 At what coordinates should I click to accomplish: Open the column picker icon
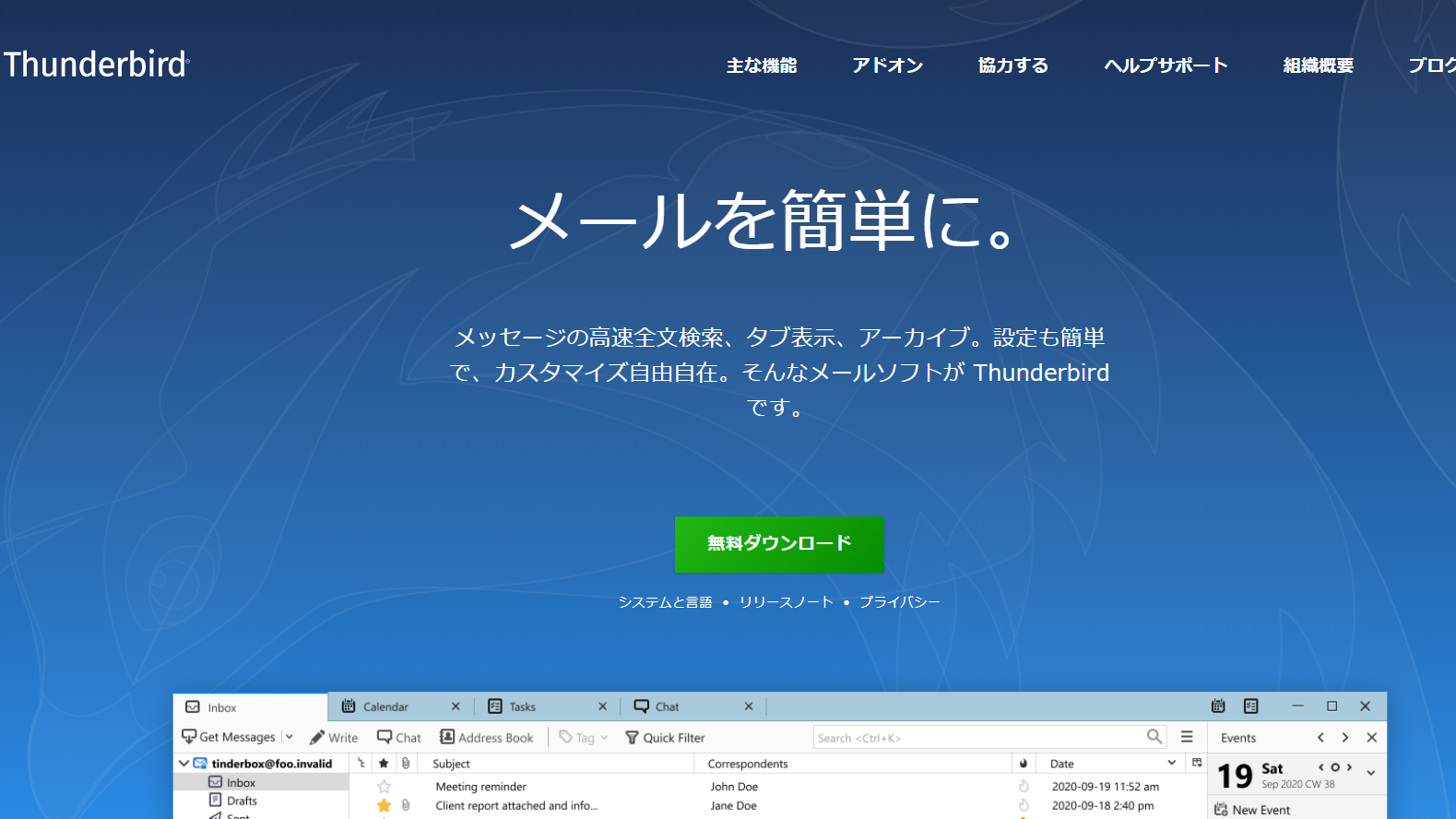coord(1197,763)
